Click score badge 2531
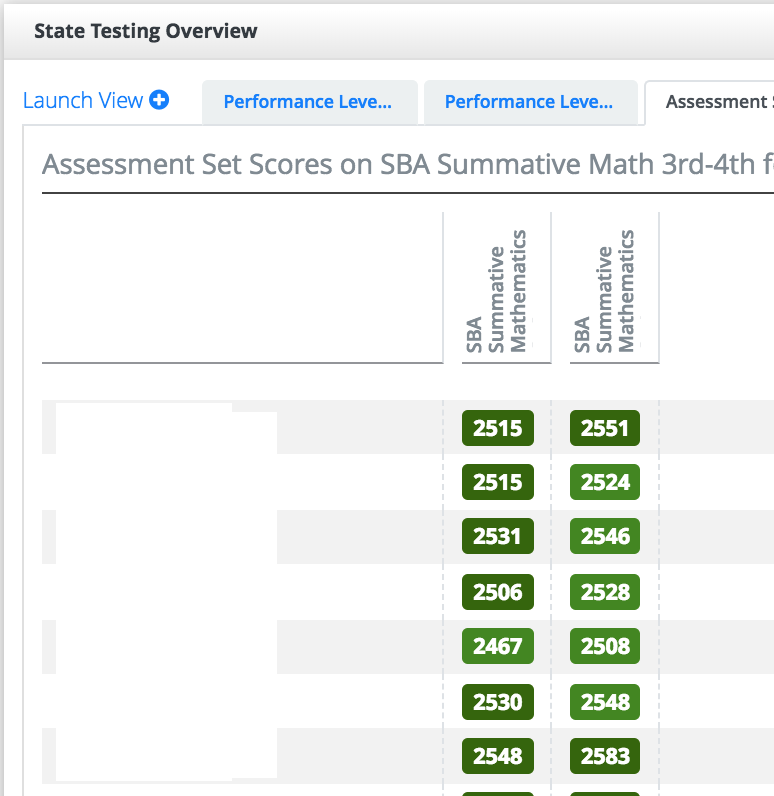Image resolution: width=774 pixels, height=796 pixels. tap(497, 536)
